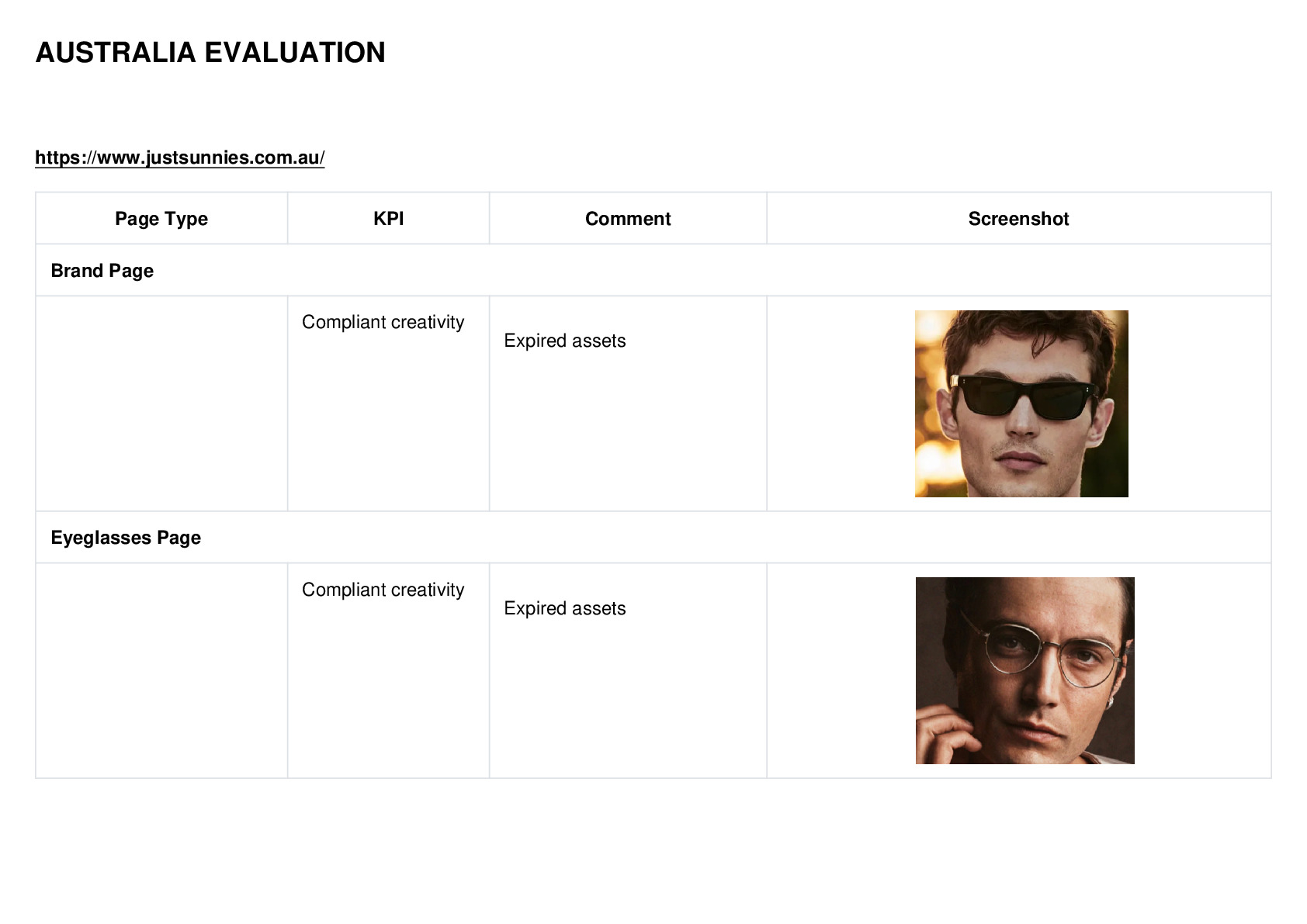Click Compliant creativity in the Brand Page row
The image size is (1307, 924).
click(x=383, y=322)
